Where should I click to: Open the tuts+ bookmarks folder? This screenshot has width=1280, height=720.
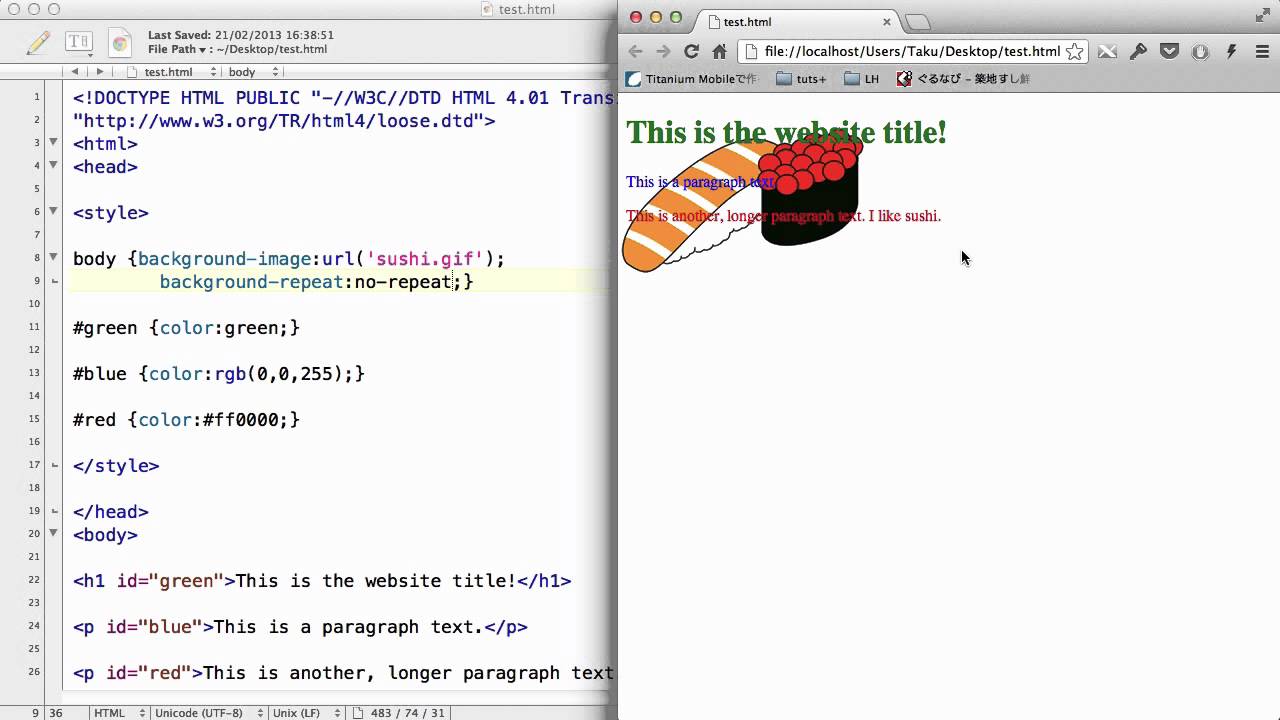(x=801, y=79)
